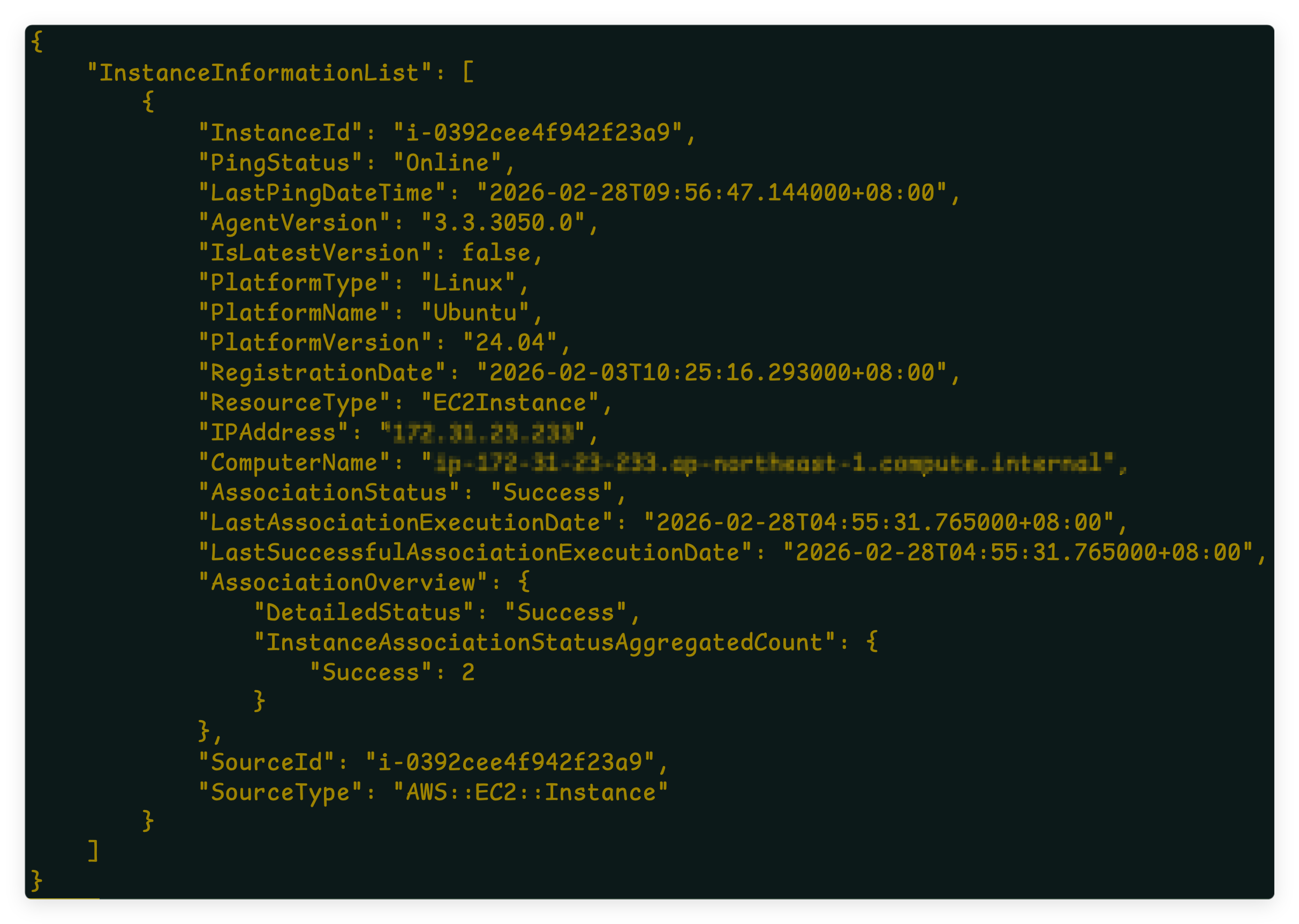Click the InstanceId value i-0392cee4f942f23a9
Image resolution: width=1299 pixels, height=924 pixels.
click(x=538, y=133)
